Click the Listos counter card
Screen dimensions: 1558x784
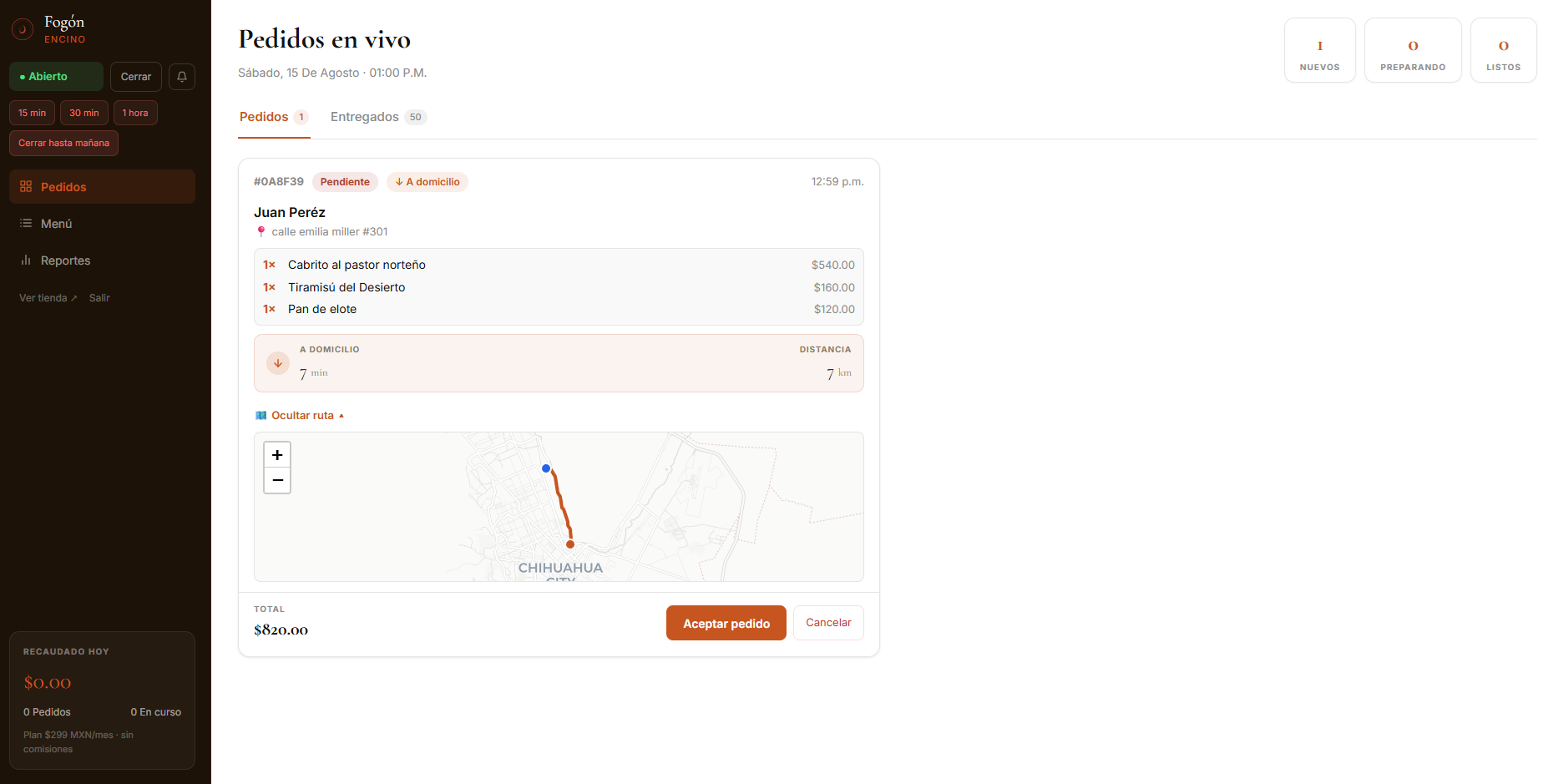tap(1504, 50)
